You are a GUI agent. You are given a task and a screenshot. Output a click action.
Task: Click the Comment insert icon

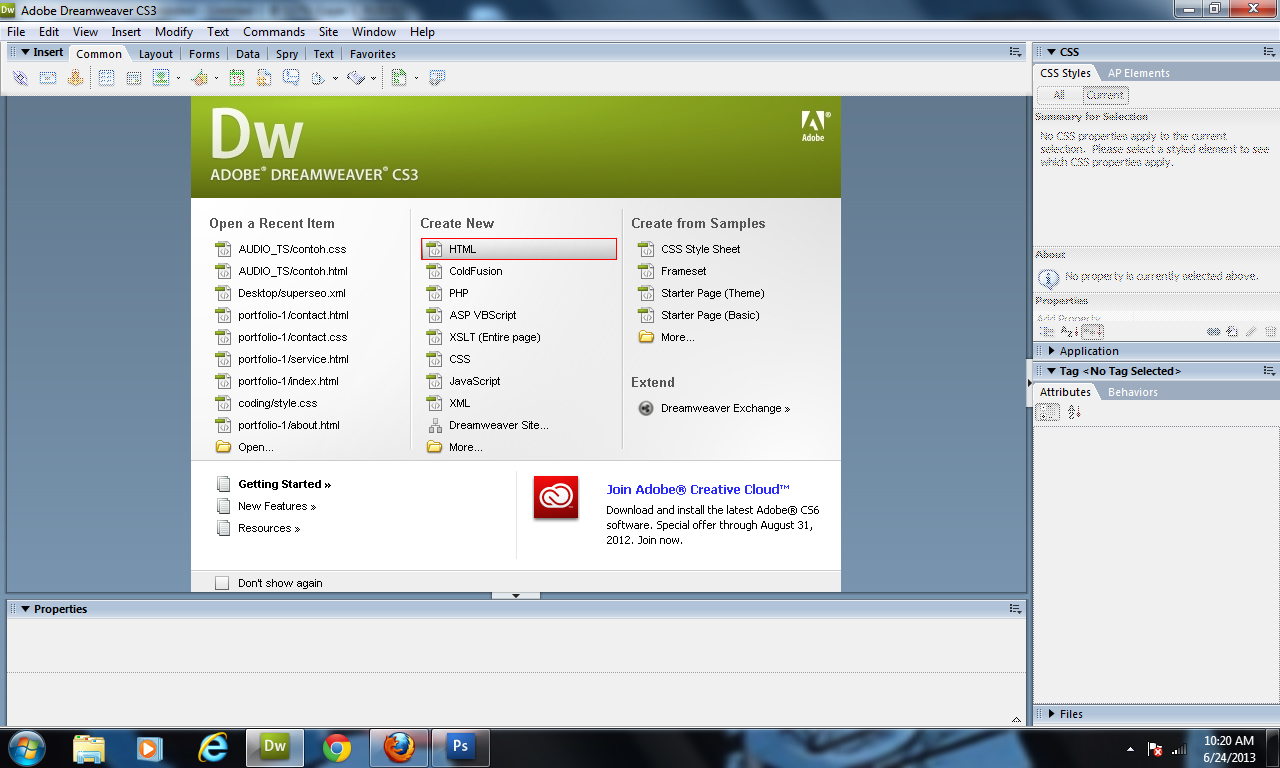[290, 78]
